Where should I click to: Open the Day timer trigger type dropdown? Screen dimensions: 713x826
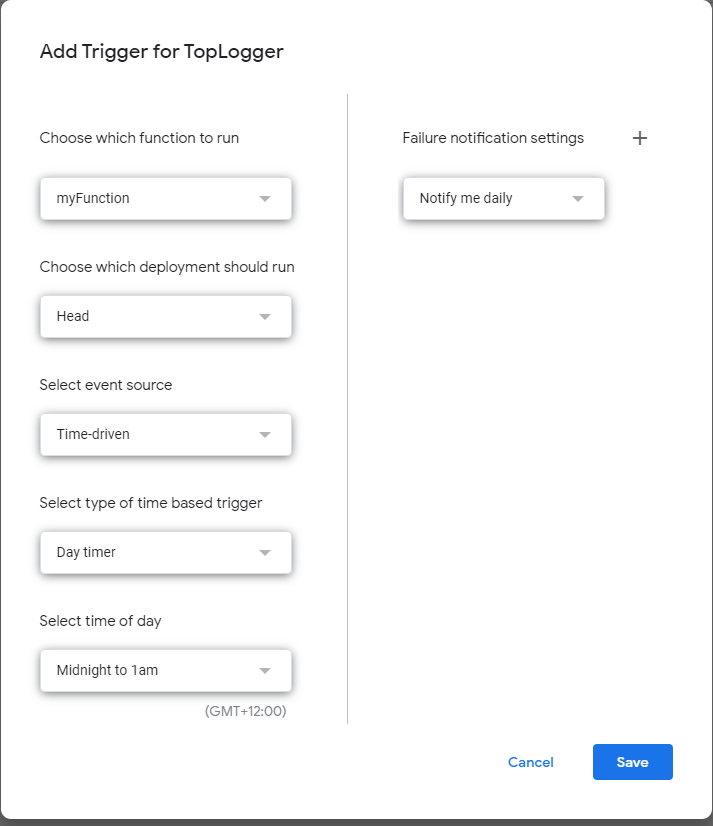click(x=165, y=552)
